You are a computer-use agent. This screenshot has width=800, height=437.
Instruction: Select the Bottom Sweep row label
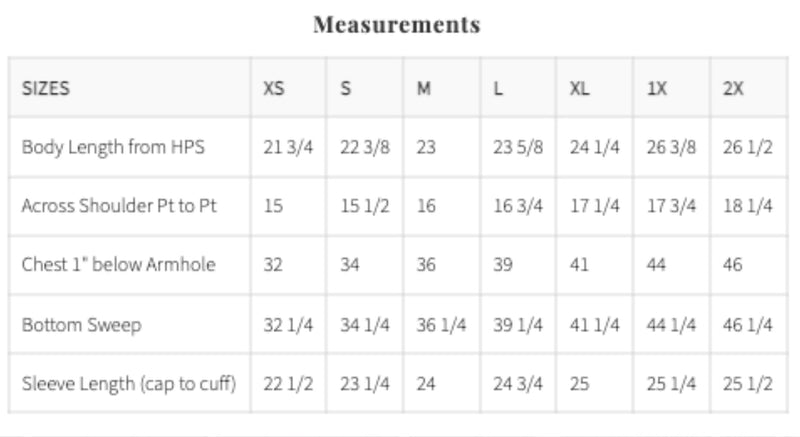(x=82, y=324)
